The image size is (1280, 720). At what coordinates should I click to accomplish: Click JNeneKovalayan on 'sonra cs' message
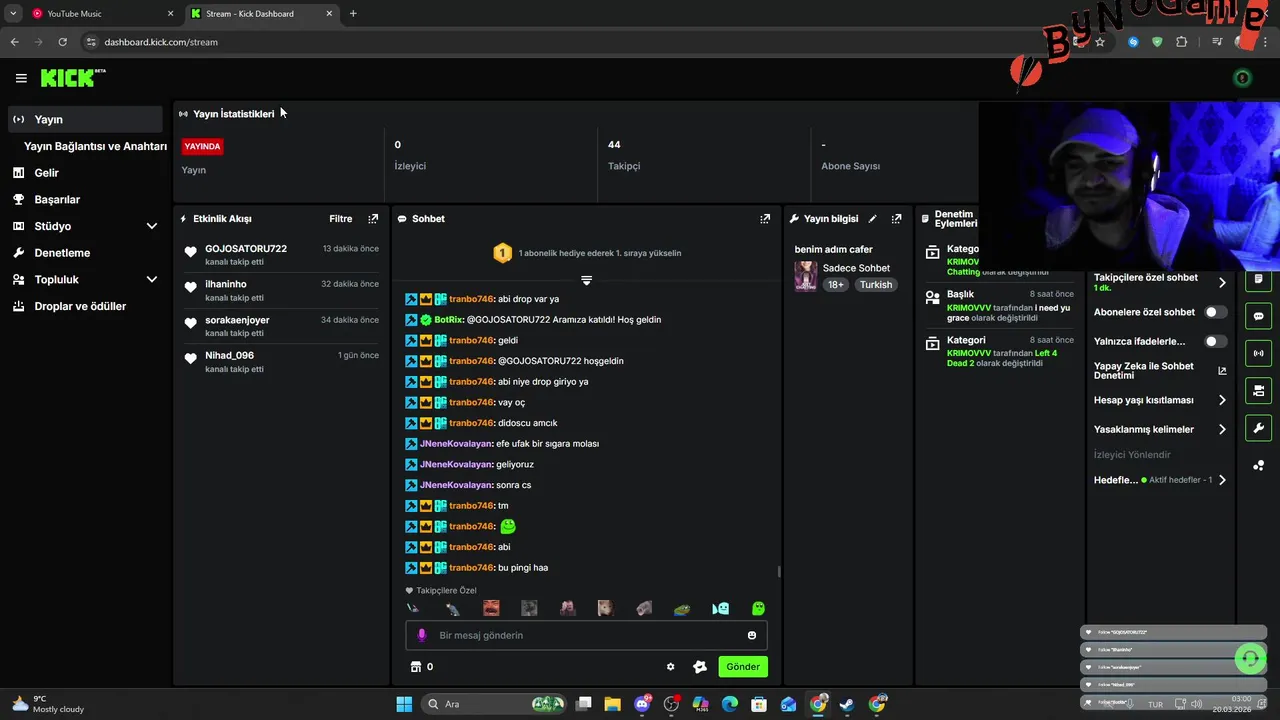pyautogui.click(x=456, y=485)
